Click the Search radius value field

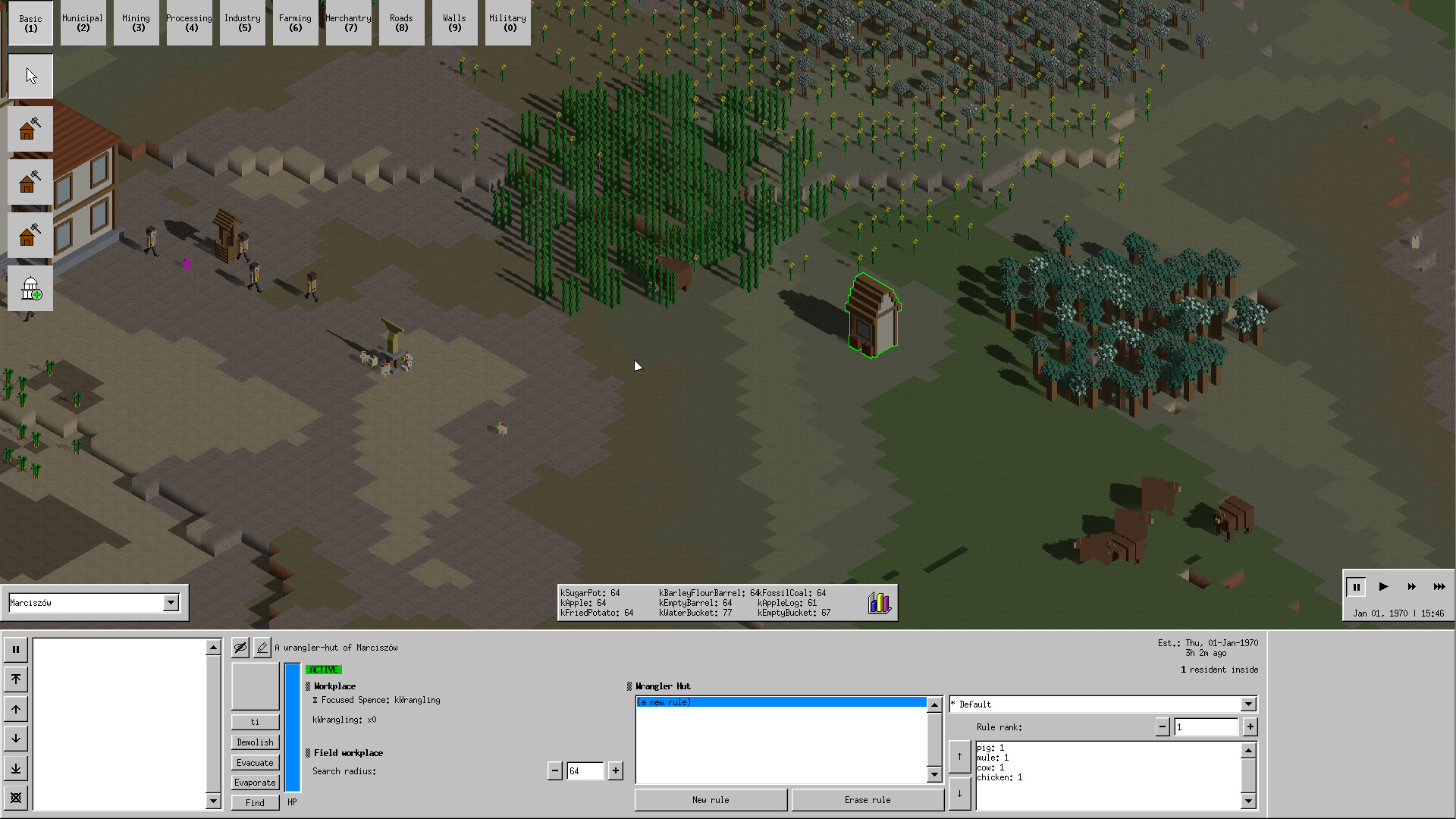point(585,771)
